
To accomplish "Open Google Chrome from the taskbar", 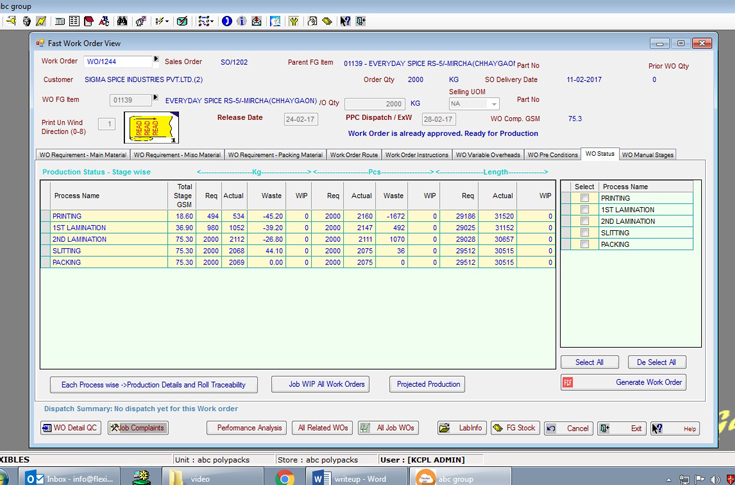I will (285, 477).
